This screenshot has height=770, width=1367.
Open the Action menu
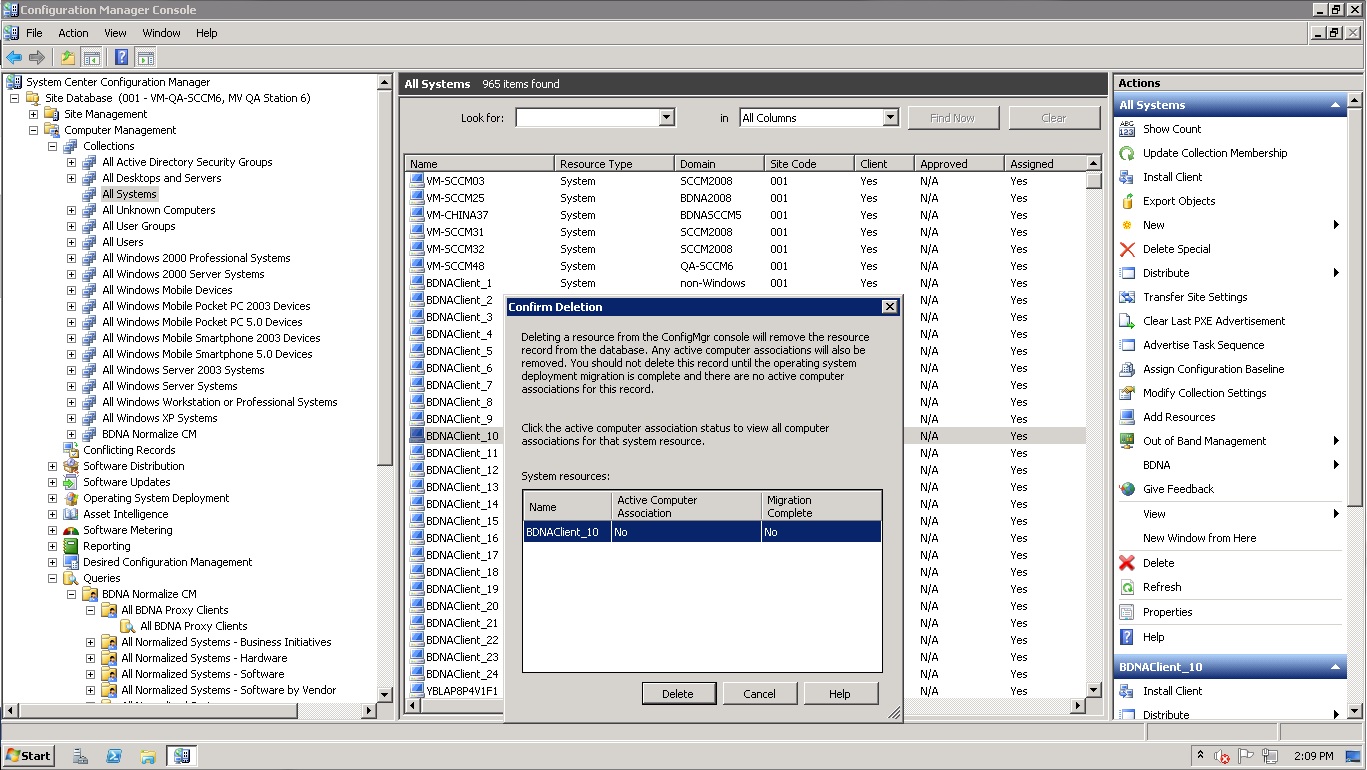[73, 33]
